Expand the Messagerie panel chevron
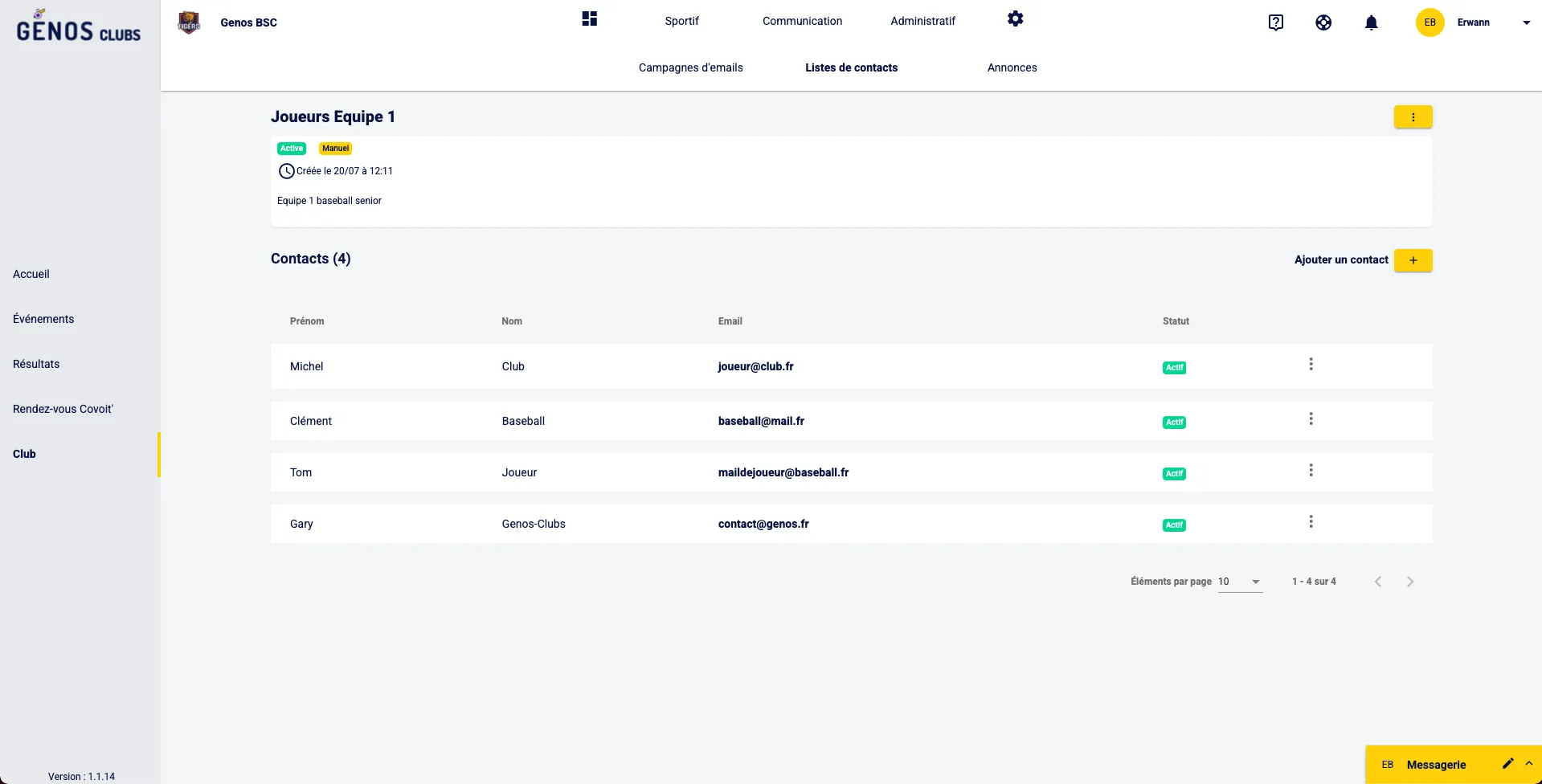 [x=1529, y=764]
